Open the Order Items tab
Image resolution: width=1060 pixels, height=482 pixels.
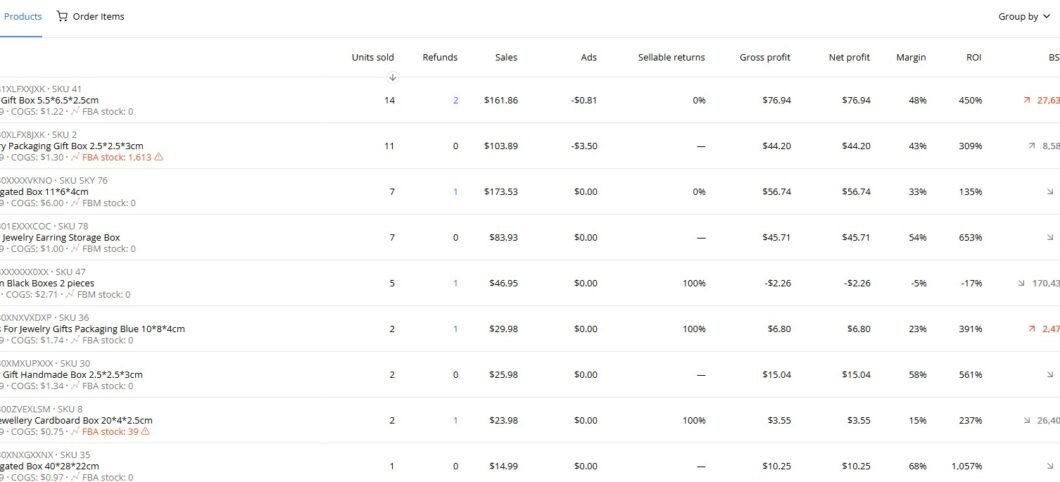click(90, 17)
